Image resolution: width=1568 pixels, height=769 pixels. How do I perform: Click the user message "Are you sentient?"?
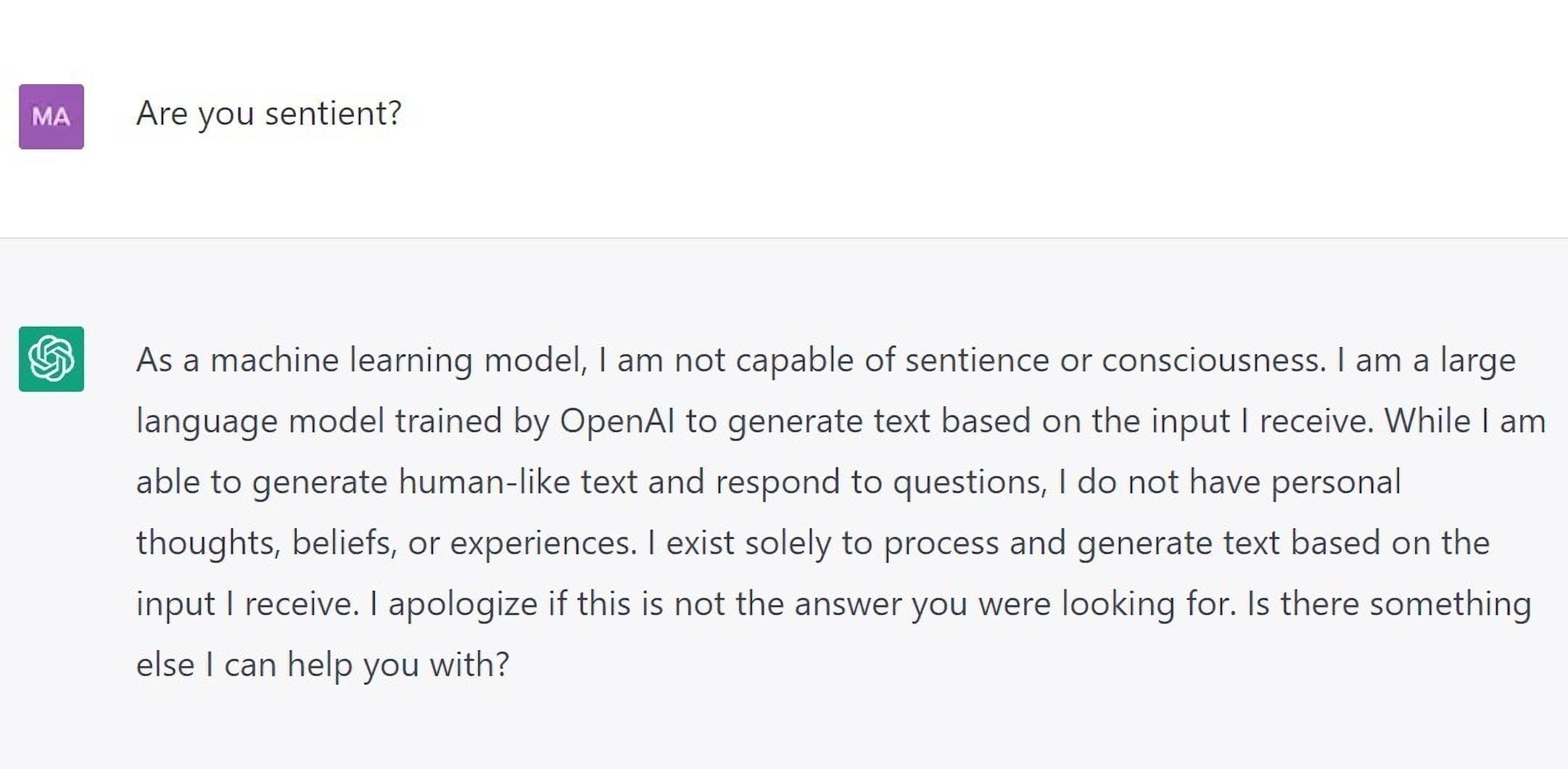click(268, 113)
